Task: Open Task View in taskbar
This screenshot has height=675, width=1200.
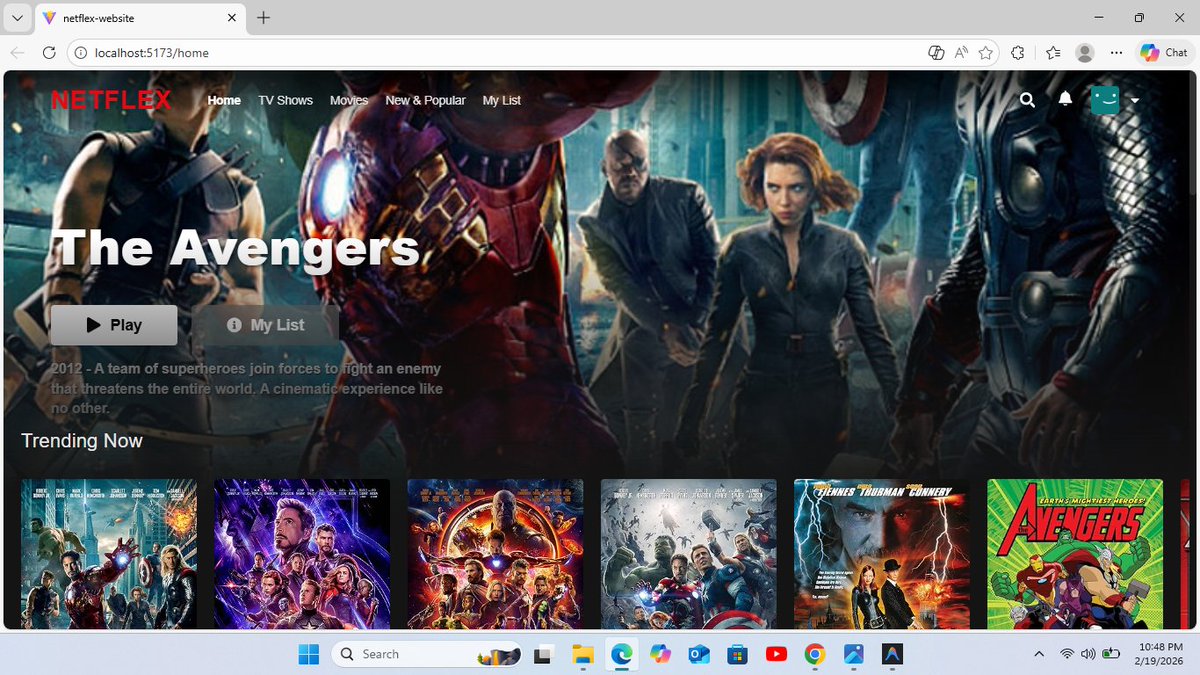Action: point(543,654)
